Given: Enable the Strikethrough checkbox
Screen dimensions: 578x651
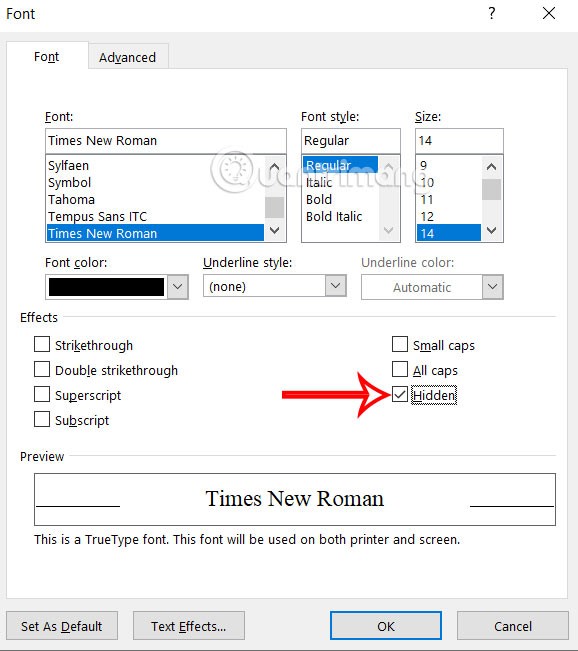Looking at the screenshot, I should (42, 344).
